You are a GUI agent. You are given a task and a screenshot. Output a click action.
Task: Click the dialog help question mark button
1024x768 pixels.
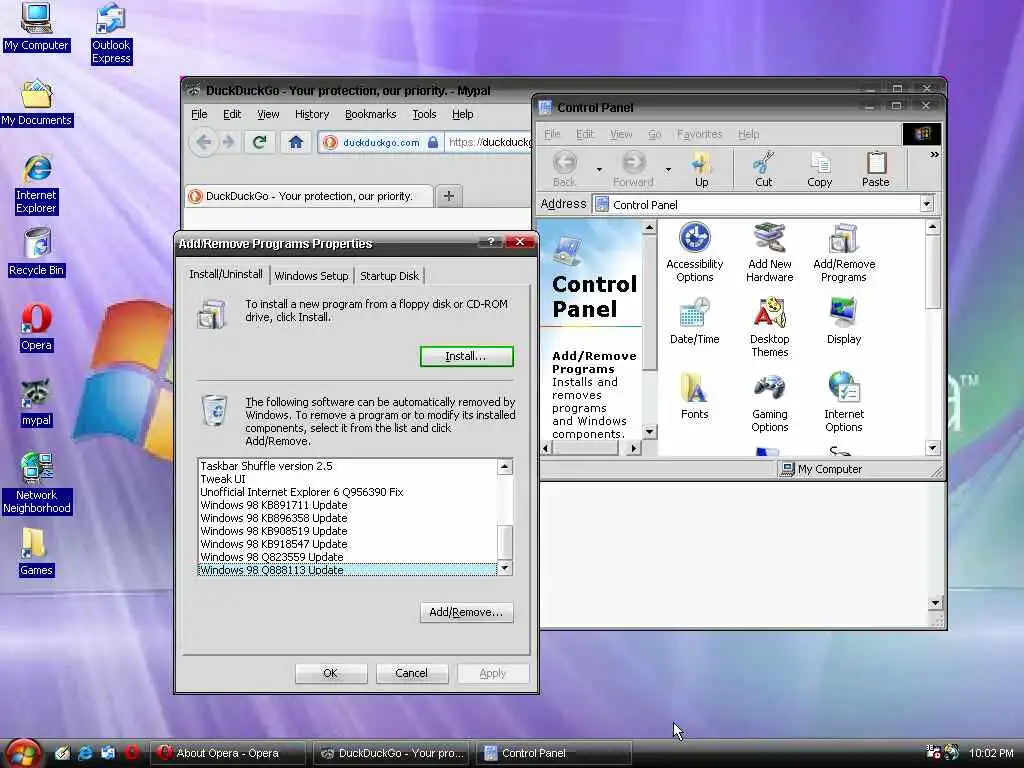[490, 242]
